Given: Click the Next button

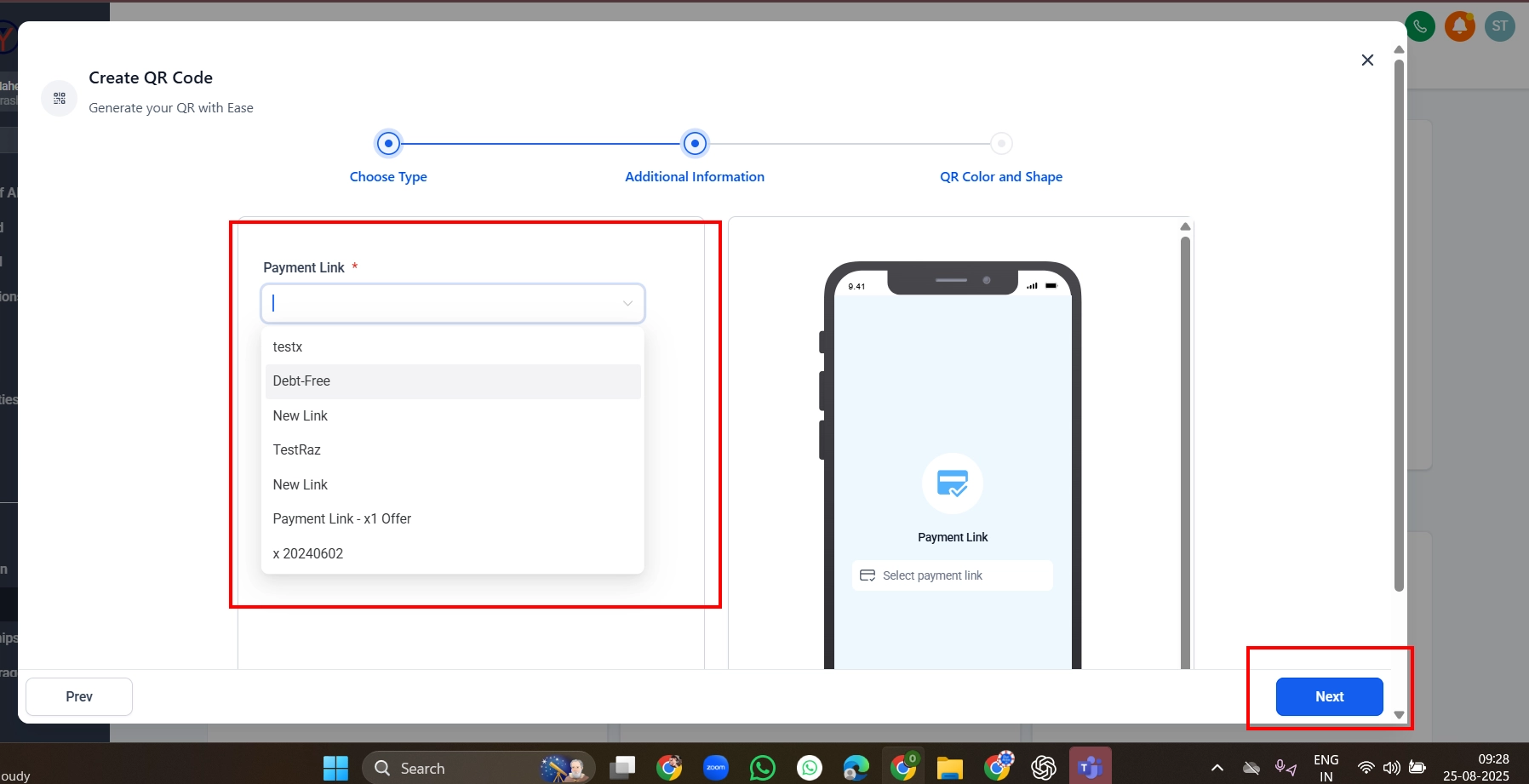Looking at the screenshot, I should click(x=1329, y=697).
